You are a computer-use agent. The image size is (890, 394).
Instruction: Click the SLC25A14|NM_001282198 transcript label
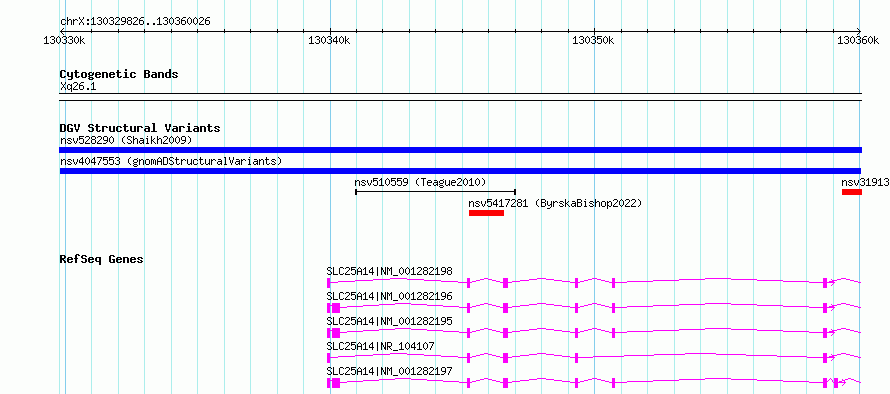tap(389, 271)
